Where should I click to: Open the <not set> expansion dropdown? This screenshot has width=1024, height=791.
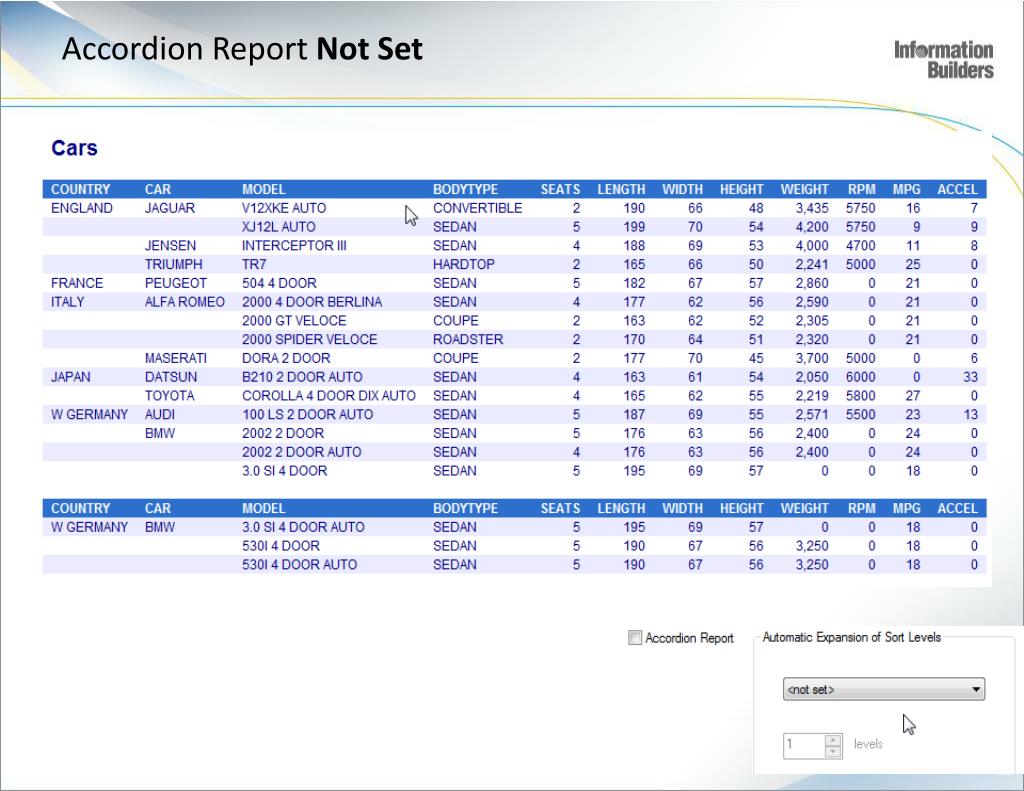pyautogui.click(x=884, y=689)
